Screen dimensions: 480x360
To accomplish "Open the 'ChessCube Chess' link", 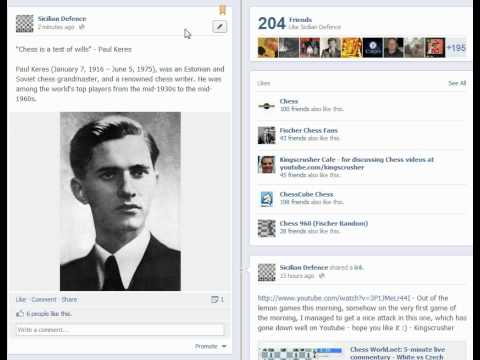I will tap(306, 194).
